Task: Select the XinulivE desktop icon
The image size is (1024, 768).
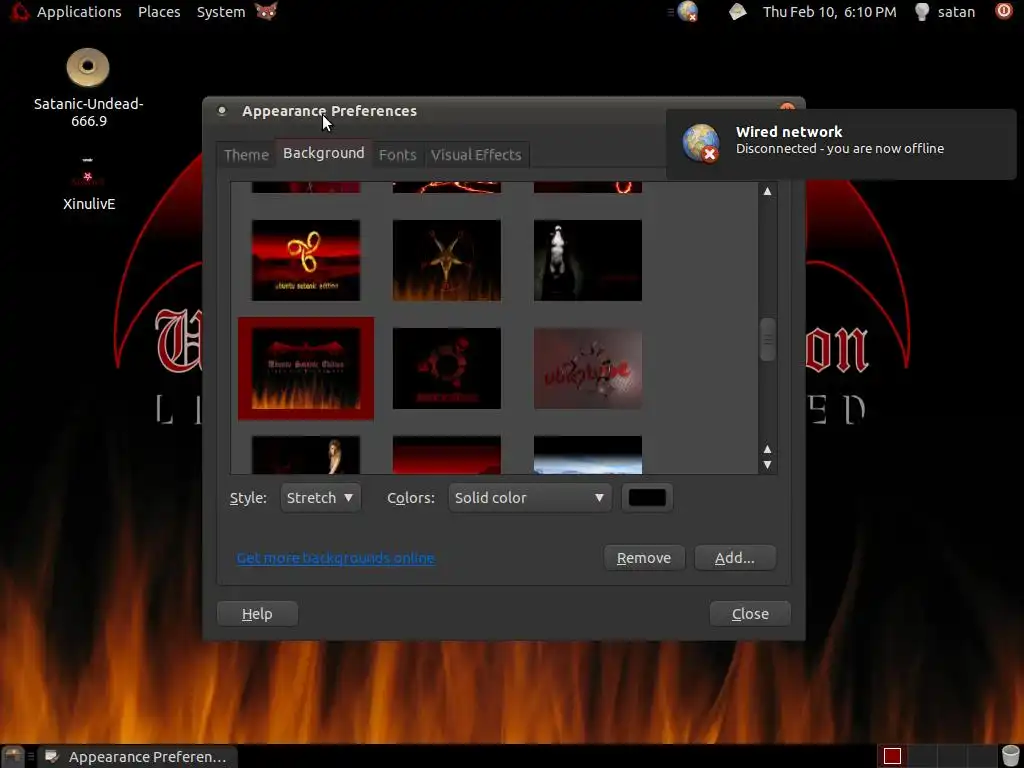Action: 89,184
